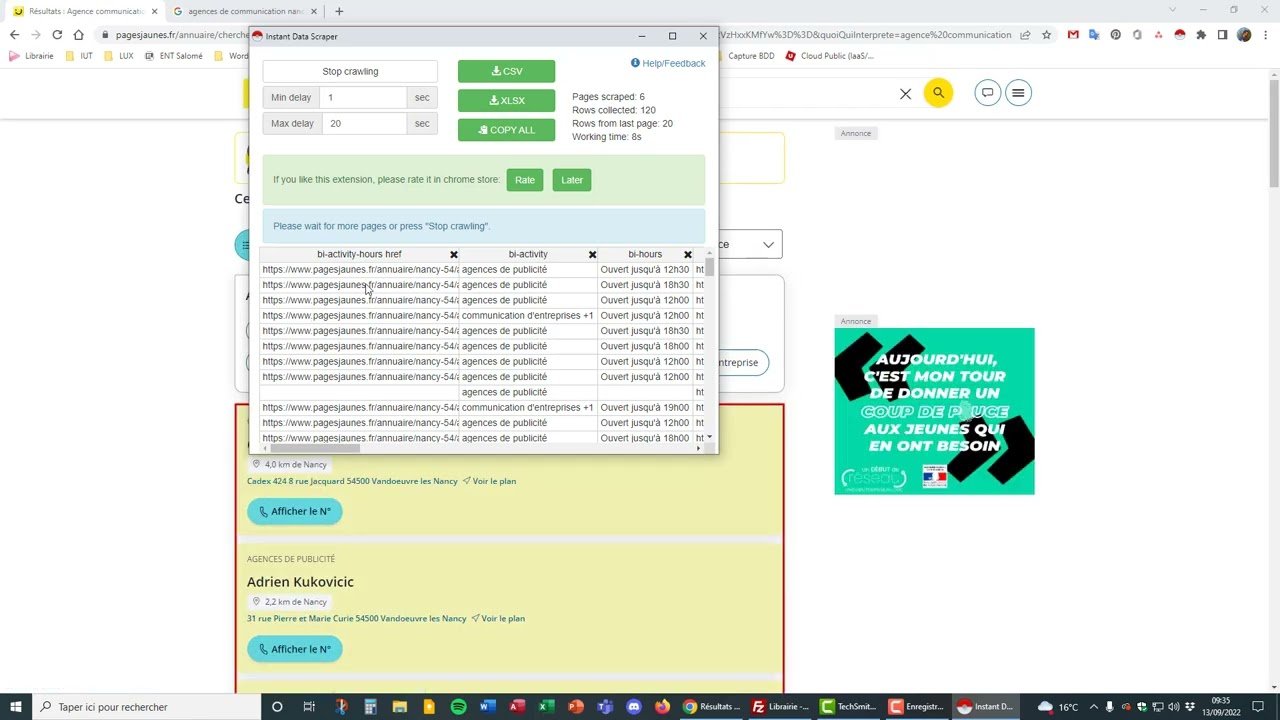
Task: Remove the bi-hours column
Action: [688, 255]
